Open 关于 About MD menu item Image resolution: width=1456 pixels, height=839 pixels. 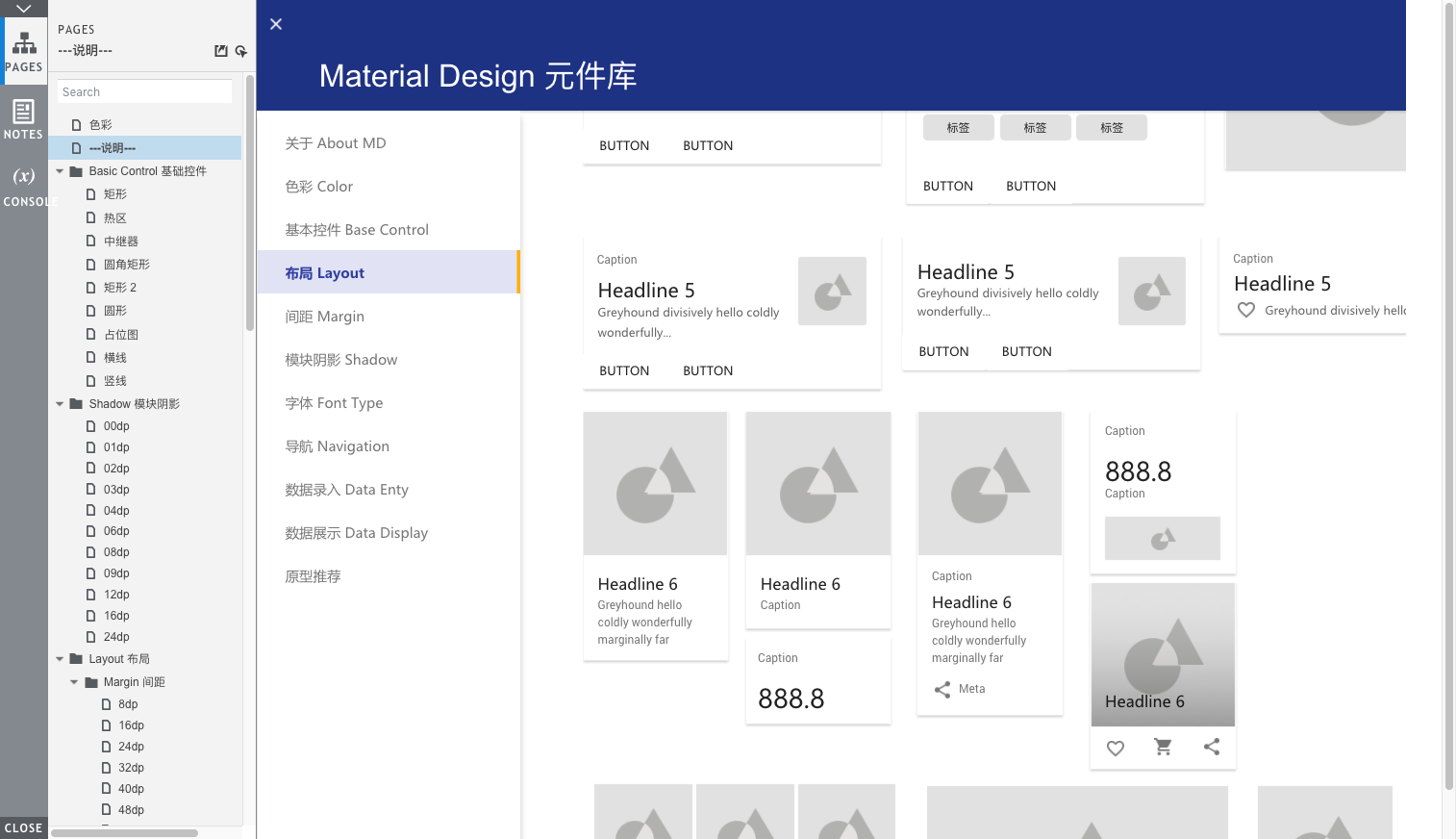[389, 143]
